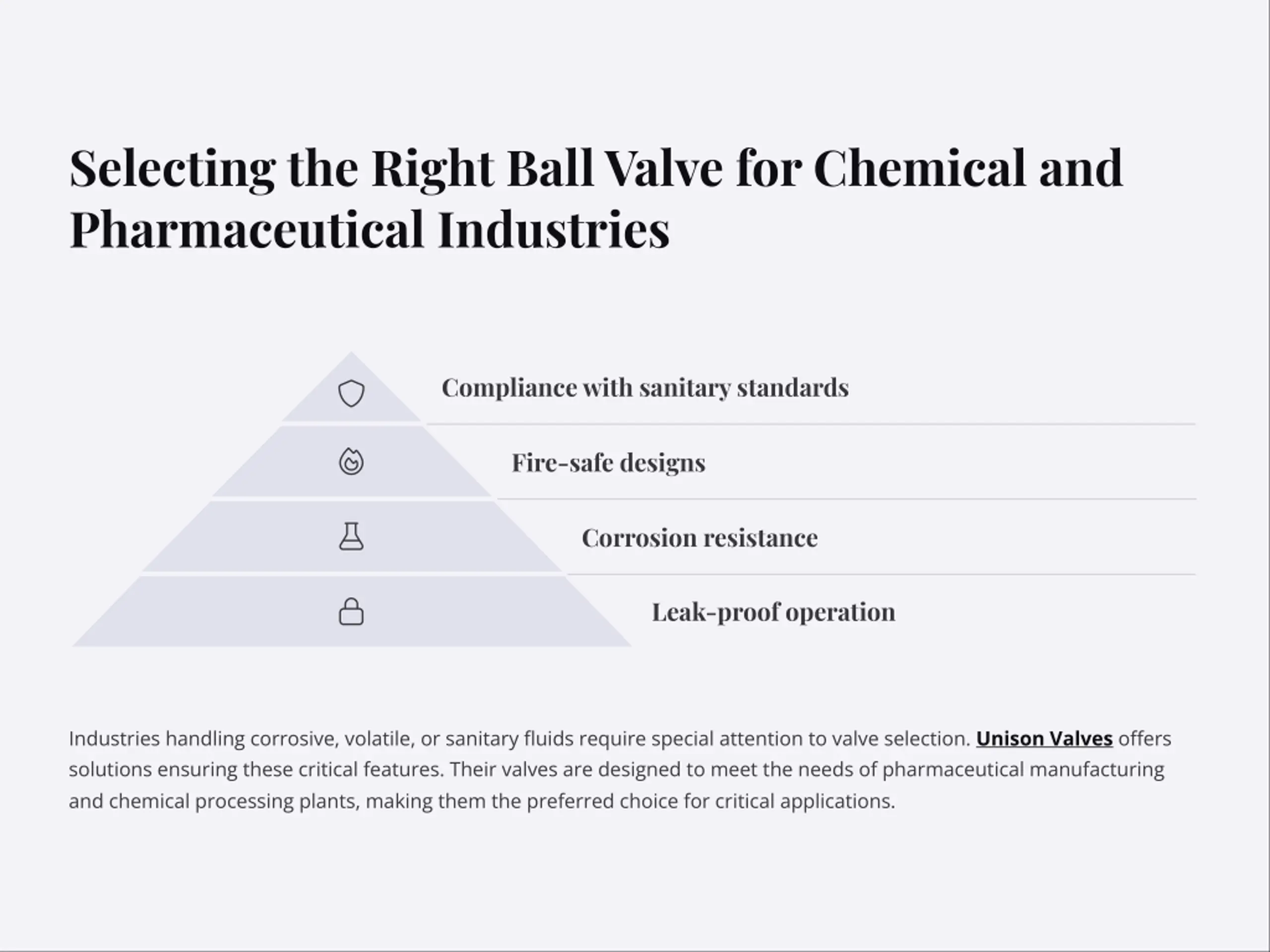
Task: Click the divider line below 'Fire-safe designs'
Action: pyautogui.click(x=846, y=499)
